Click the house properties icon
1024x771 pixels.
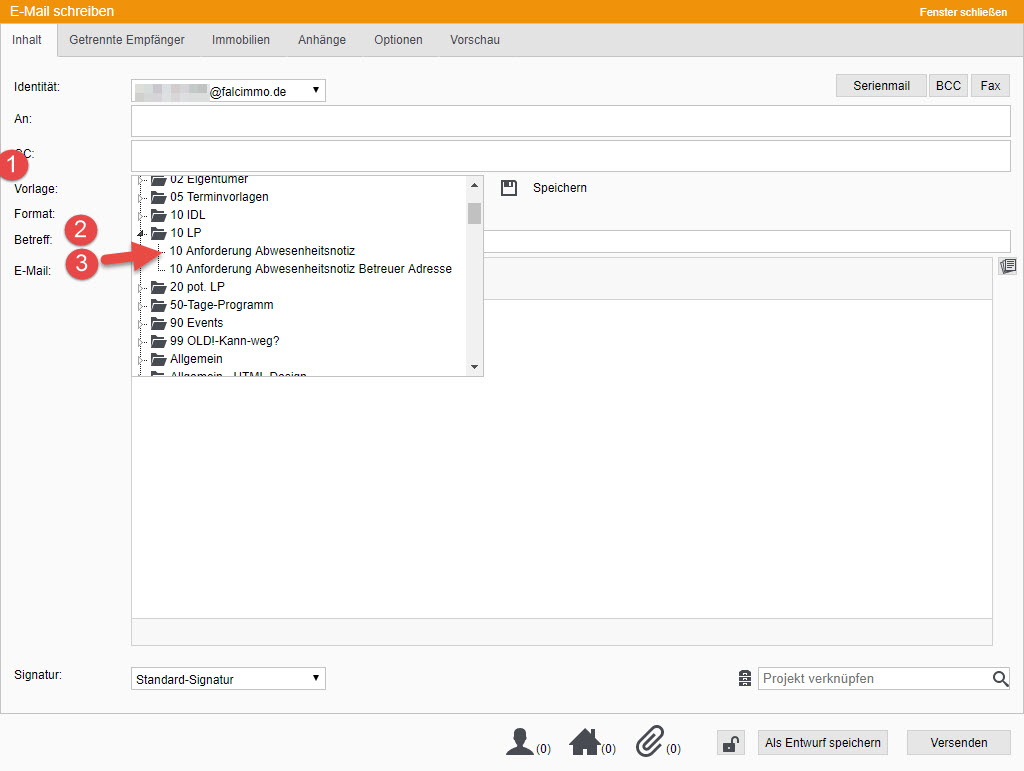pos(584,742)
